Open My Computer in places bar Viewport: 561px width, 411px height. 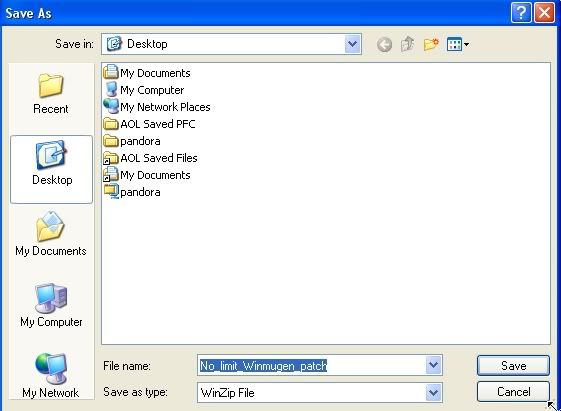[x=51, y=305]
